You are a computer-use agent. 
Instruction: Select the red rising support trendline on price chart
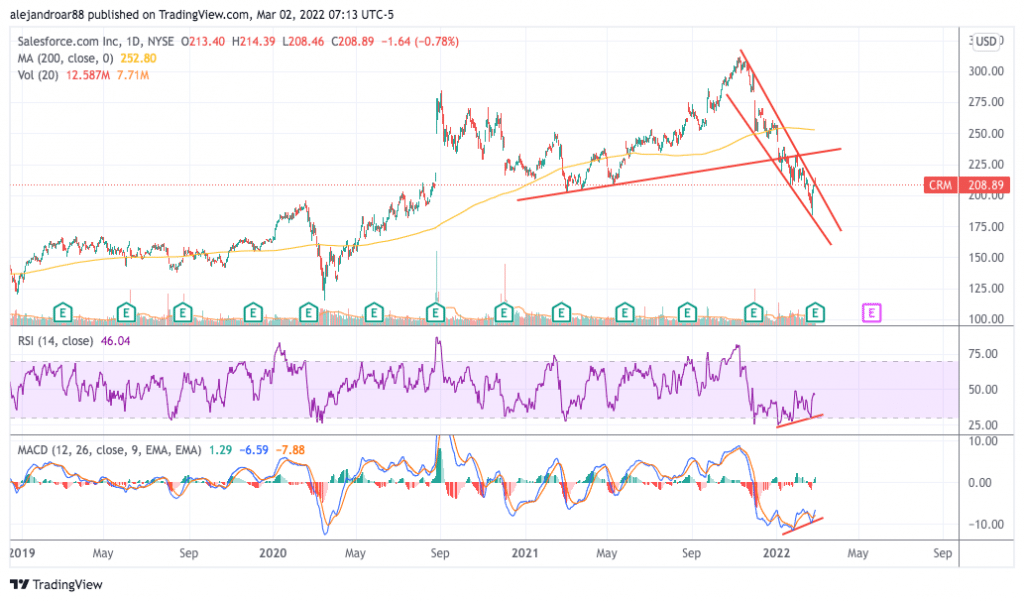click(679, 174)
